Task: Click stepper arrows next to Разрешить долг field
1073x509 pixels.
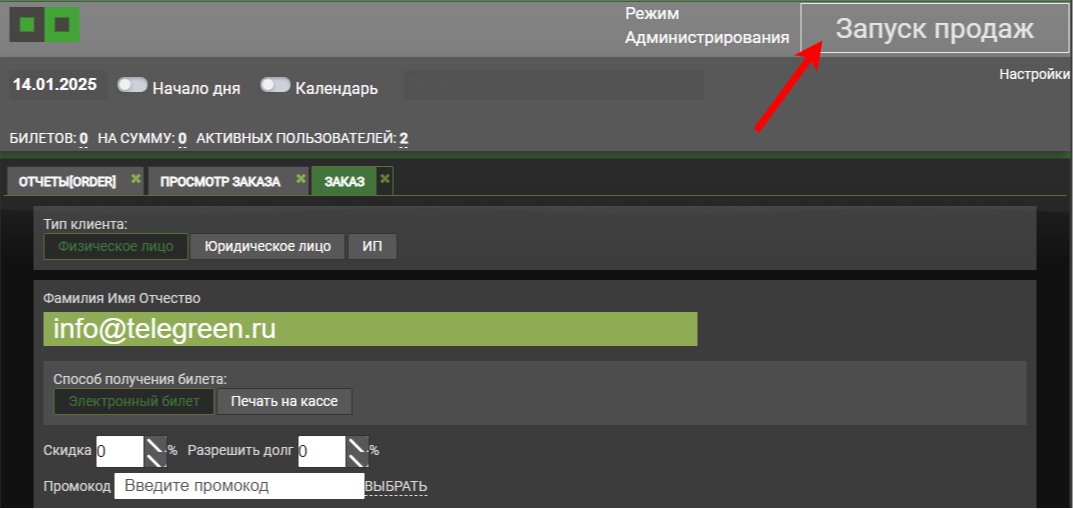Action: (x=357, y=452)
